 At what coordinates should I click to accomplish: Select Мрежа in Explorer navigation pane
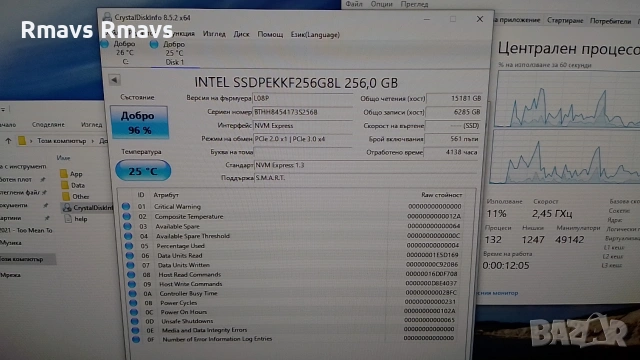coord(11,275)
